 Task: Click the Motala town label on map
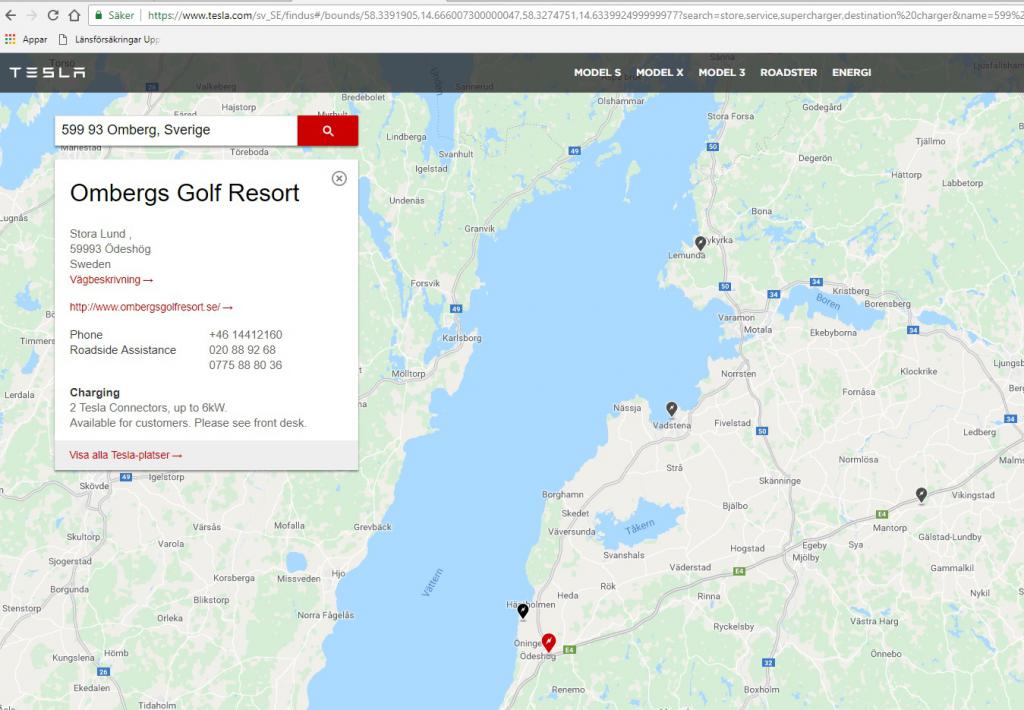pyautogui.click(x=758, y=330)
